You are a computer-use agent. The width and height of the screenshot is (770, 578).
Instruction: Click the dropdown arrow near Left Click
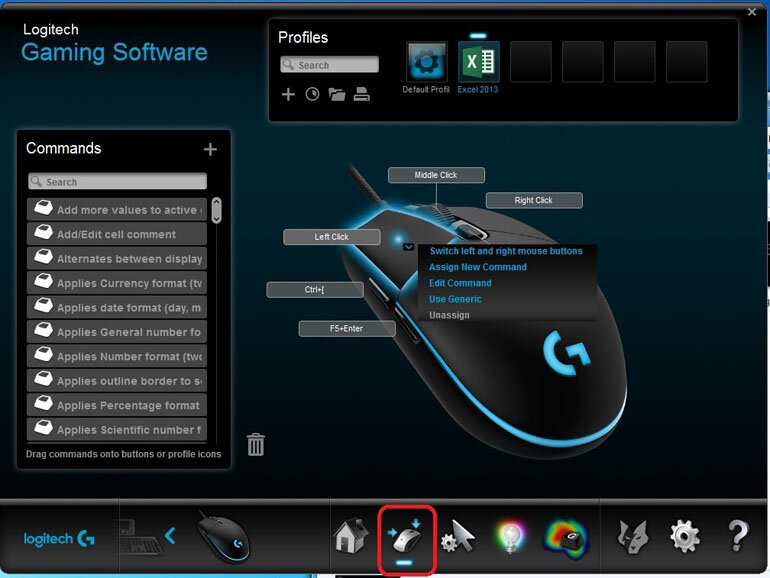tap(409, 247)
